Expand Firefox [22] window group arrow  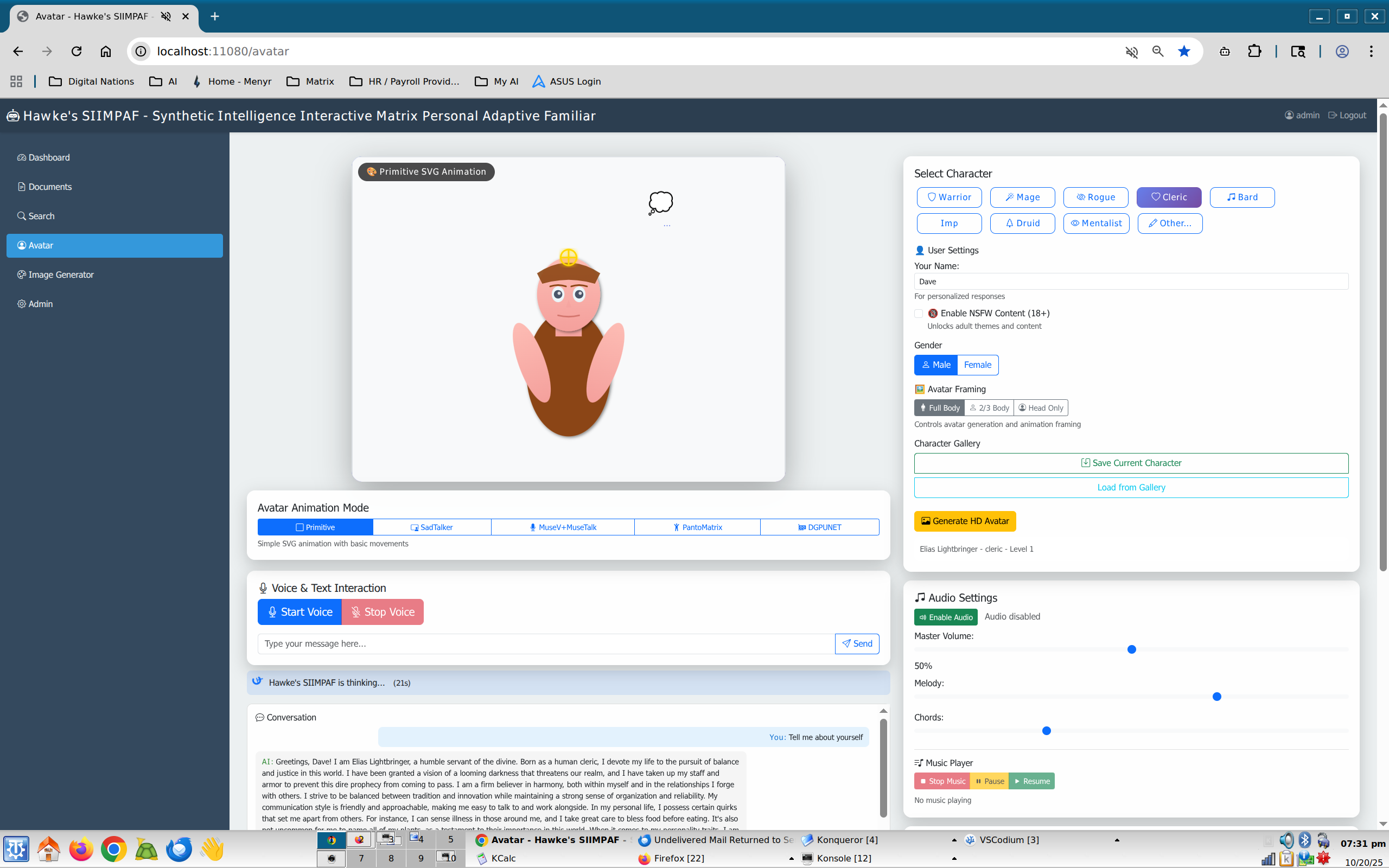pyautogui.click(x=792, y=859)
